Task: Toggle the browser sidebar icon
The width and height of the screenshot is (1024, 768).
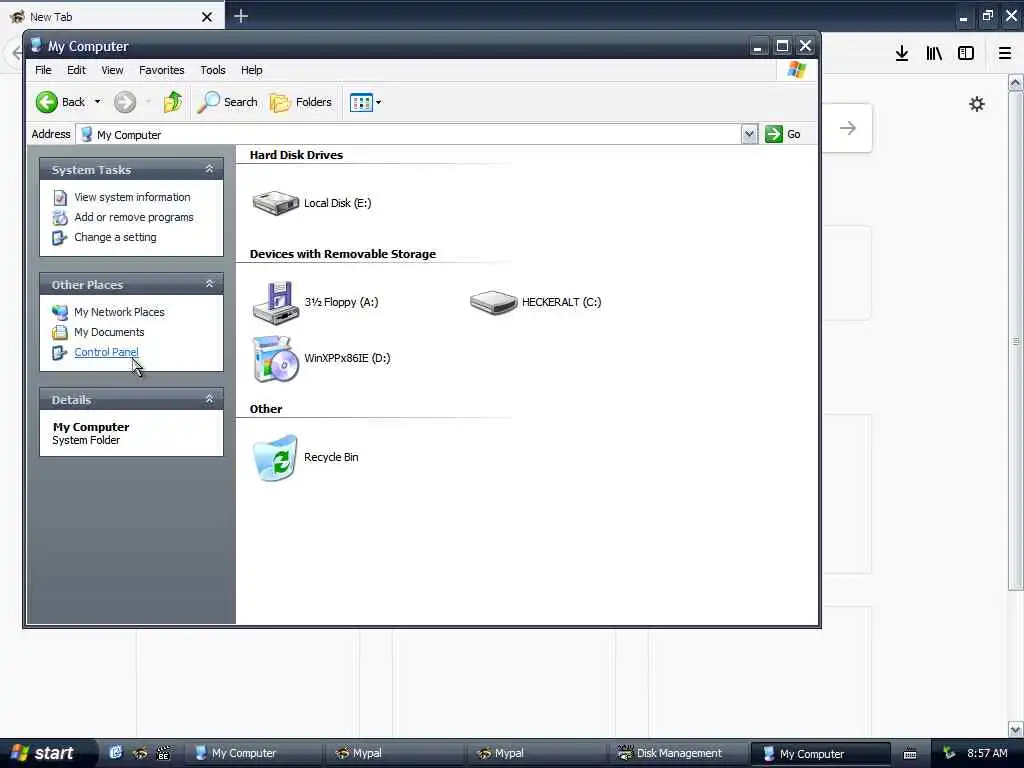Action: (x=966, y=53)
